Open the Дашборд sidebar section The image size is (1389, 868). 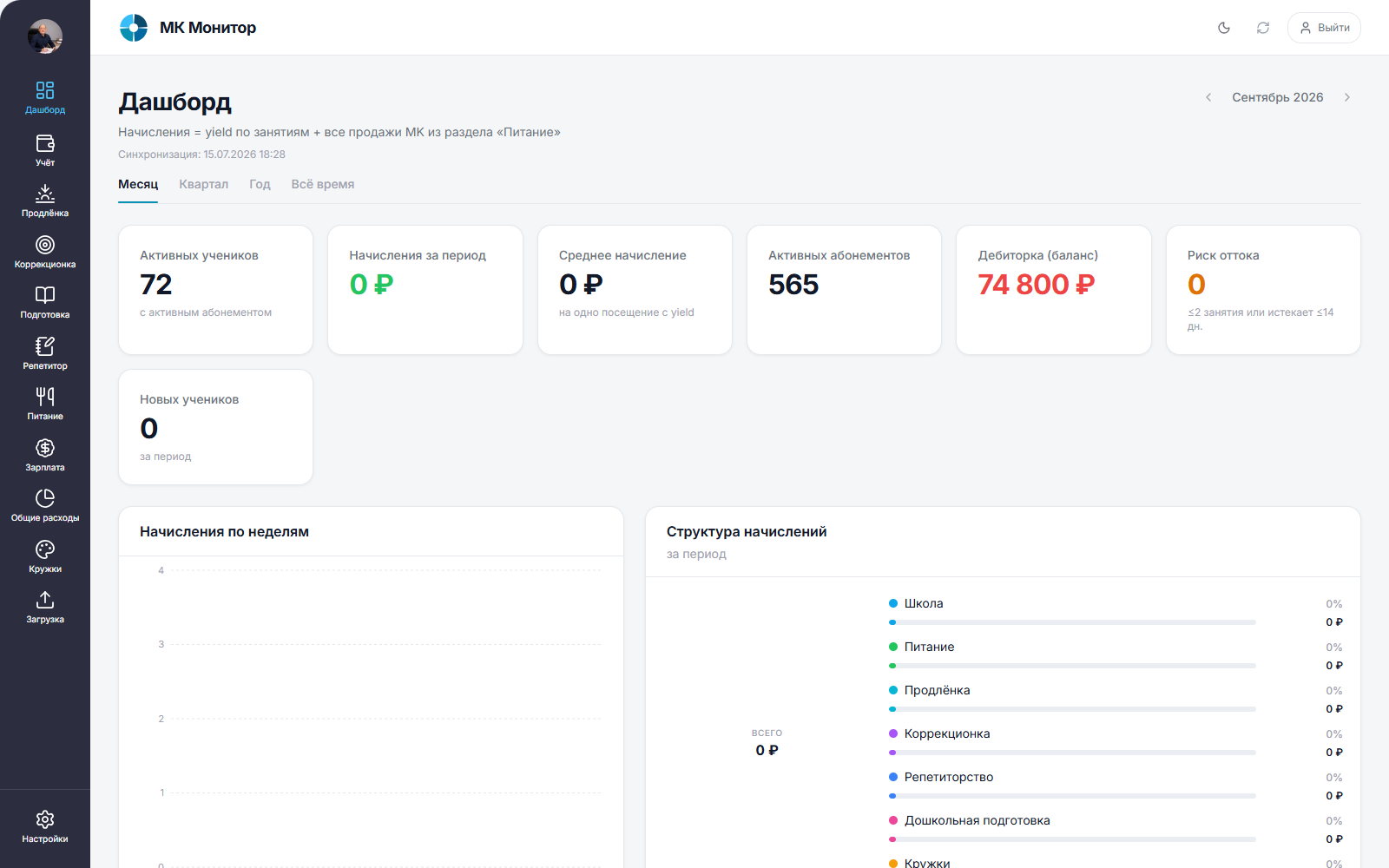click(45, 97)
